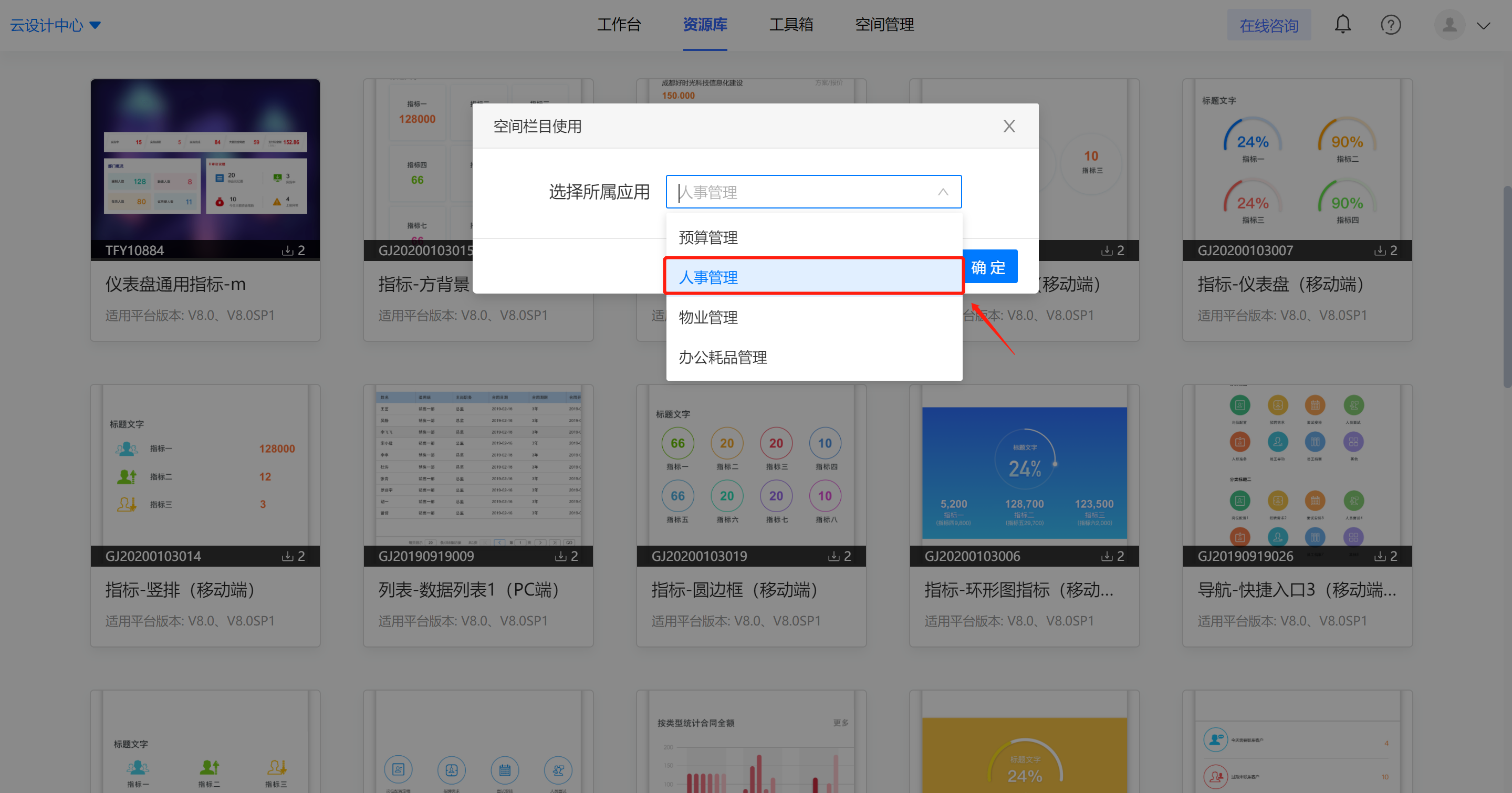The height and width of the screenshot is (793, 1512).
Task: Click the 选择所属应用 select input
Action: 813,192
